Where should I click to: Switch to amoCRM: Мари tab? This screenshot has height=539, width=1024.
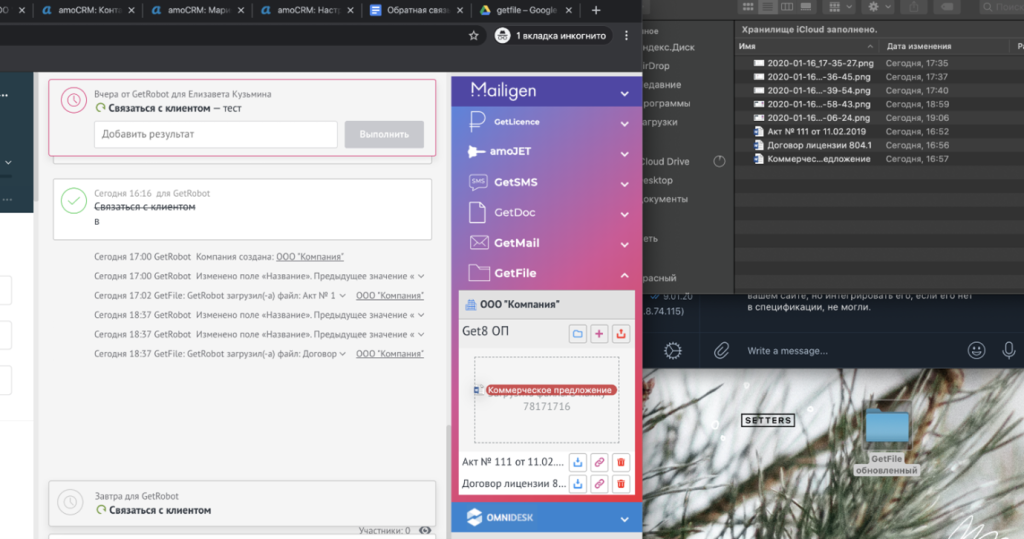point(197,10)
